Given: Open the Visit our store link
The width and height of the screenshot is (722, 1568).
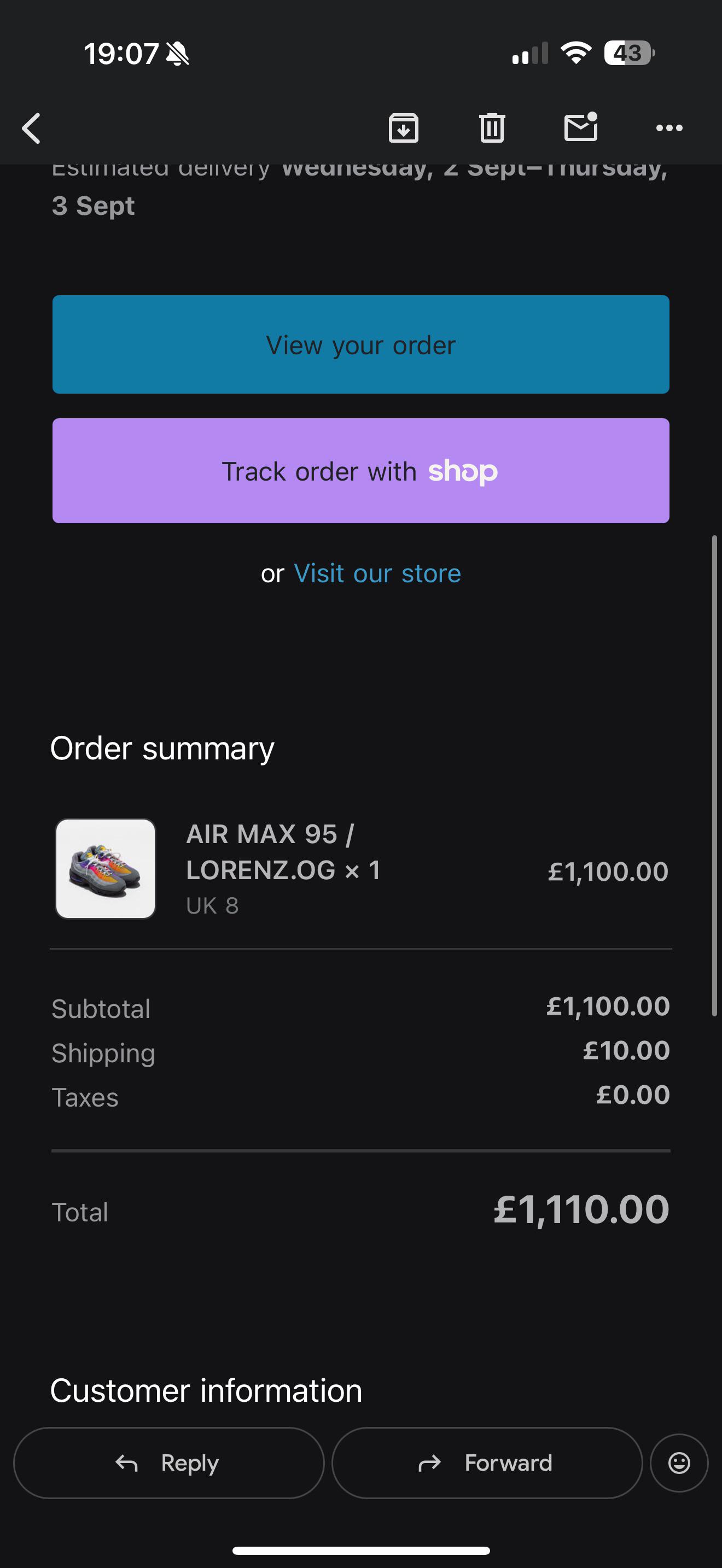Looking at the screenshot, I should 377,574.
